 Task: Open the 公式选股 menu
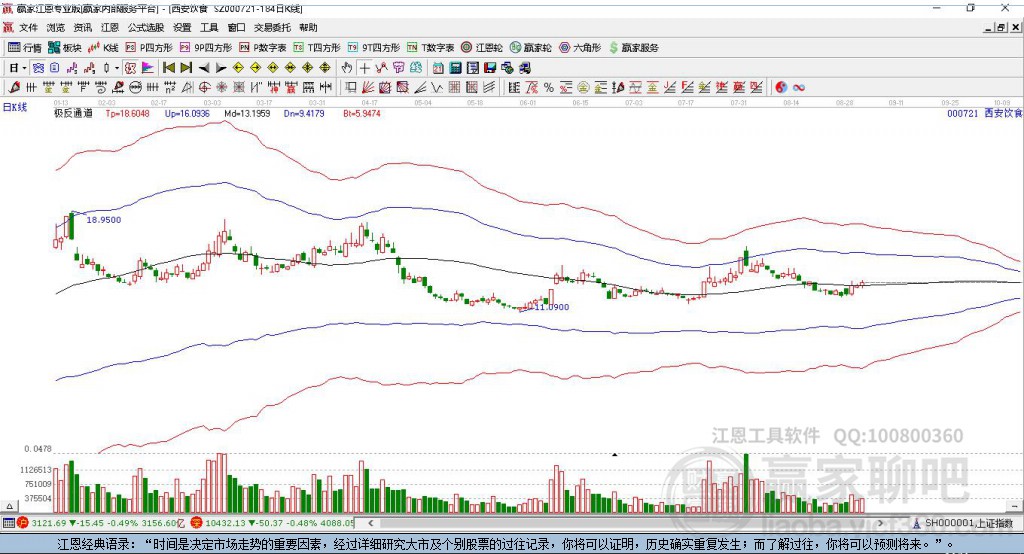coord(146,27)
